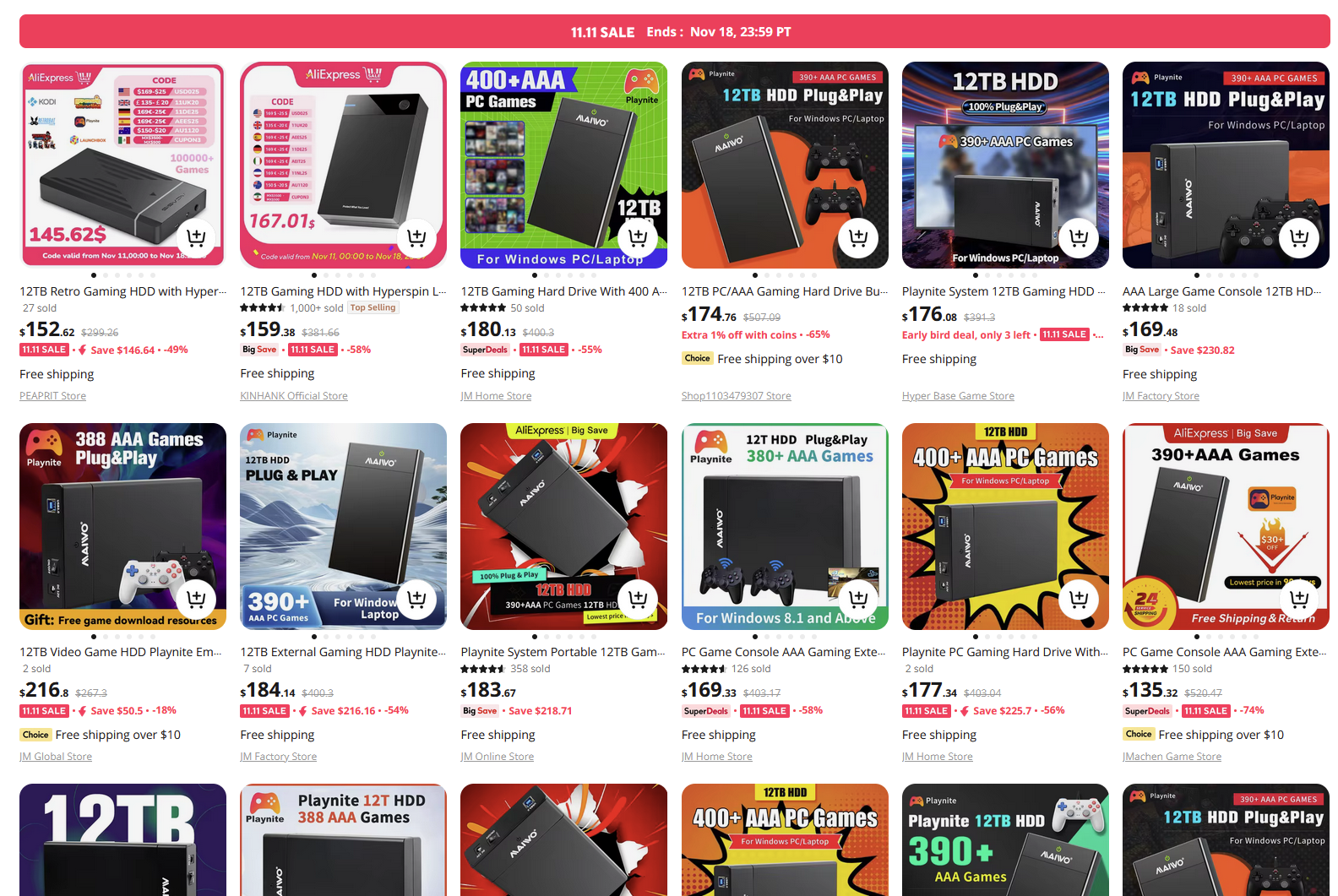Visit JMachen Game Store
The image size is (1338, 896).
[x=1172, y=757]
